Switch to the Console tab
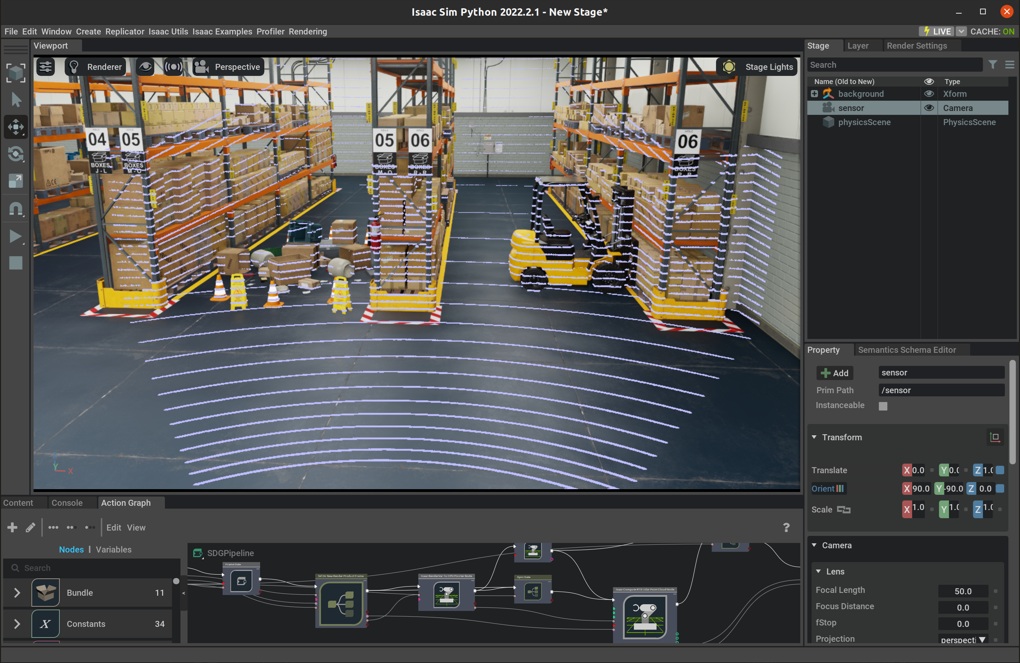 (67, 503)
